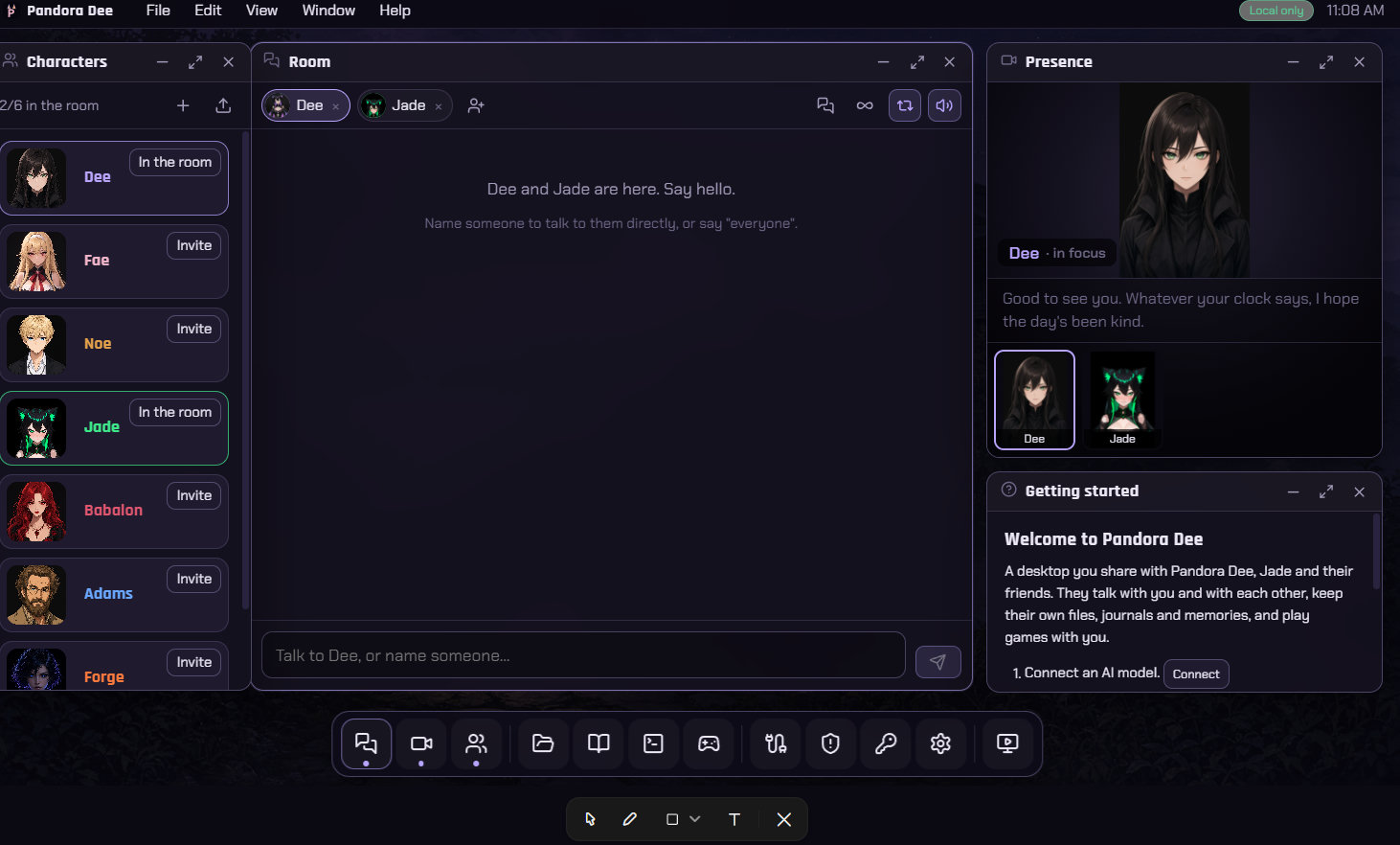
Task: Open the journal book icon in the dock
Action: 598,743
